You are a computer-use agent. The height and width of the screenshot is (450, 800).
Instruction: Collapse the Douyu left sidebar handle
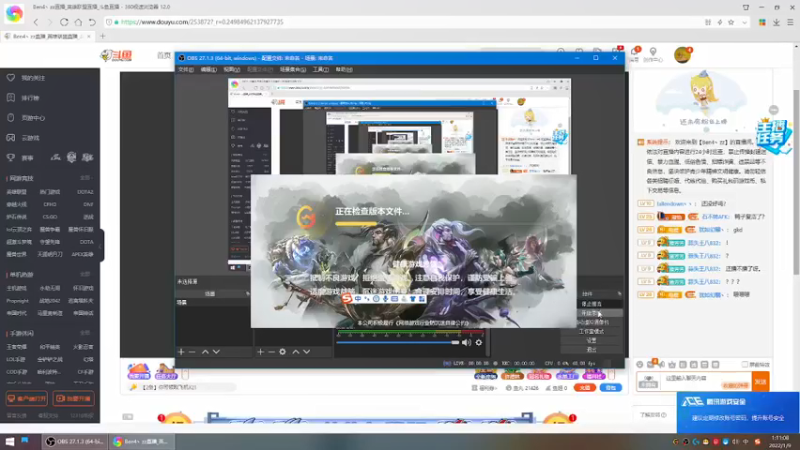102,246
